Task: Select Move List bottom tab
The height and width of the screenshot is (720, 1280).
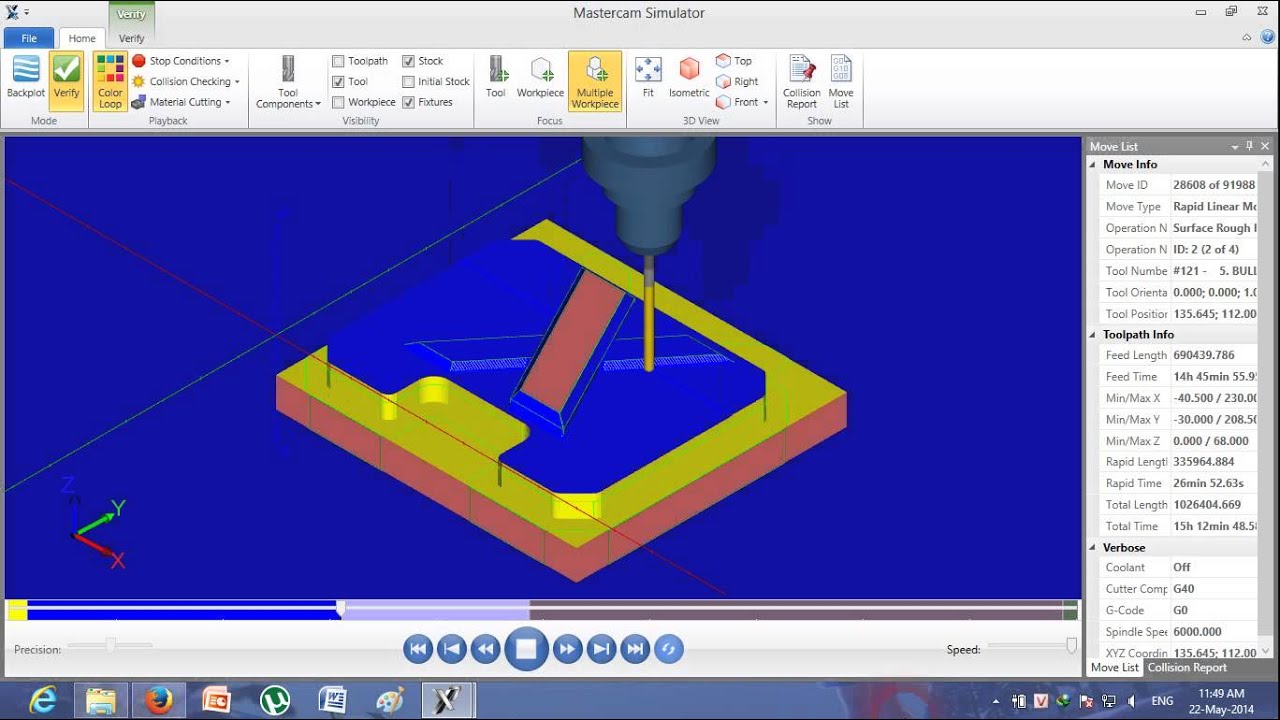Action: [x=1114, y=667]
